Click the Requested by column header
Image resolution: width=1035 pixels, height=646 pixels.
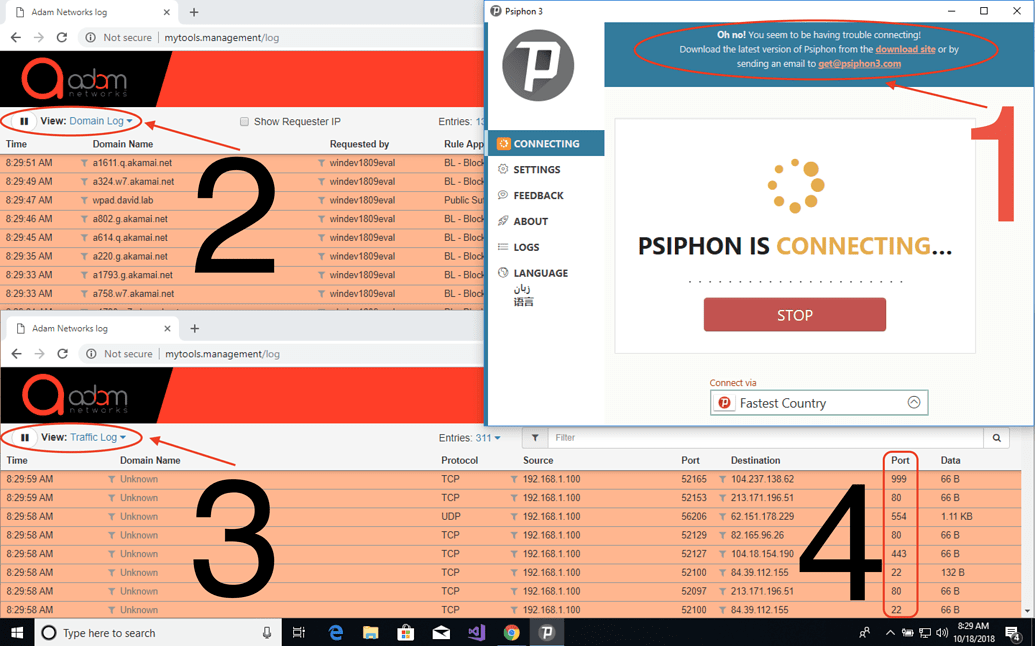click(359, 144)
